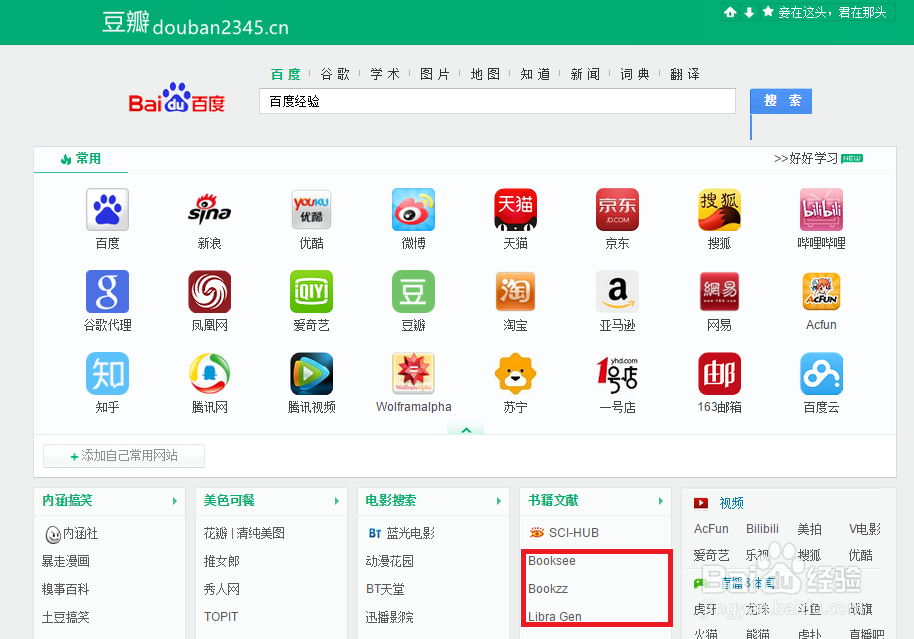The width and height of the screenshot is (914, 639).
Task: Expand the 书籍文献 category arrow
Action: (x=660, y=501)
